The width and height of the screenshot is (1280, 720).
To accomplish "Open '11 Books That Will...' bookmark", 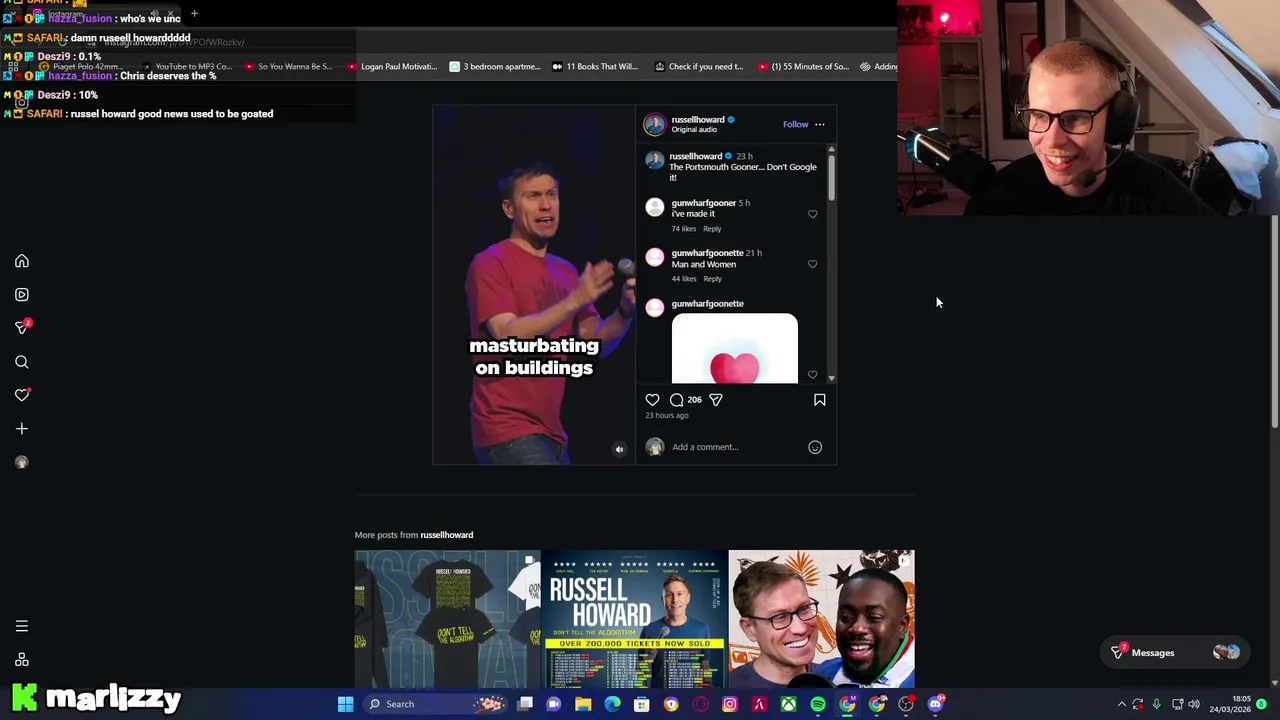I will [x=594, y=67].
